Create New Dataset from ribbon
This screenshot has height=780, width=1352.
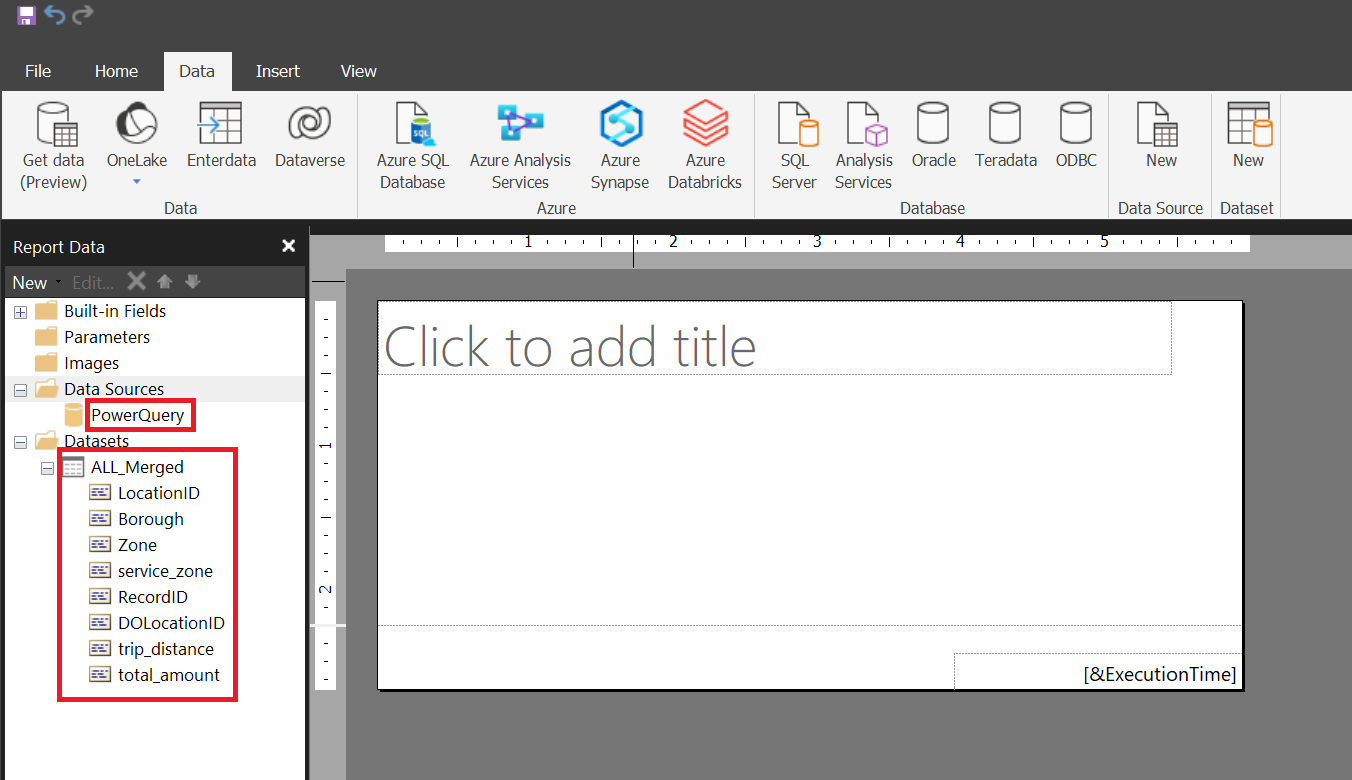[1248, 135]
